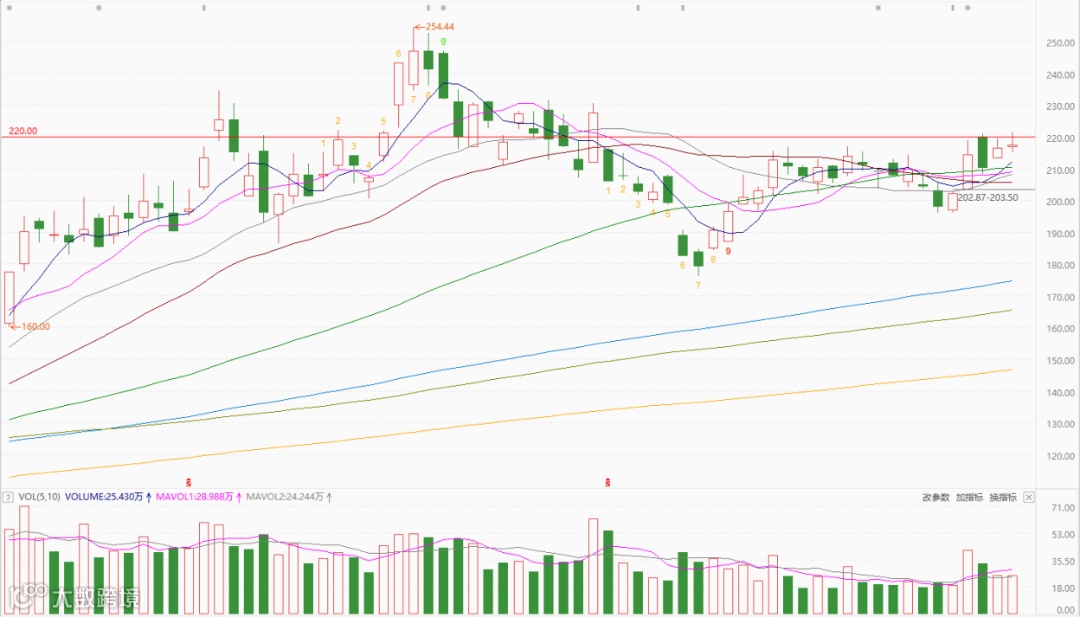Click 加指标 to add an indicator
This screenshot has height=617, width=1080.
point(969,497)
